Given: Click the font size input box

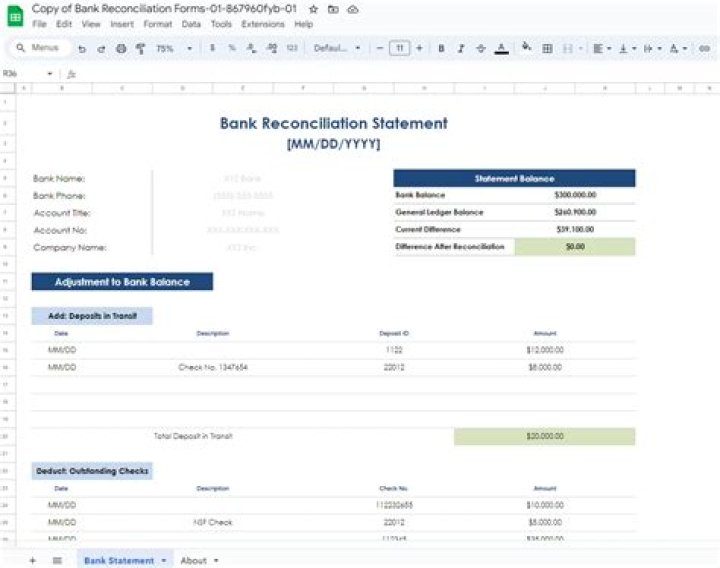Looking at the screenshot, I should (399, 48).
